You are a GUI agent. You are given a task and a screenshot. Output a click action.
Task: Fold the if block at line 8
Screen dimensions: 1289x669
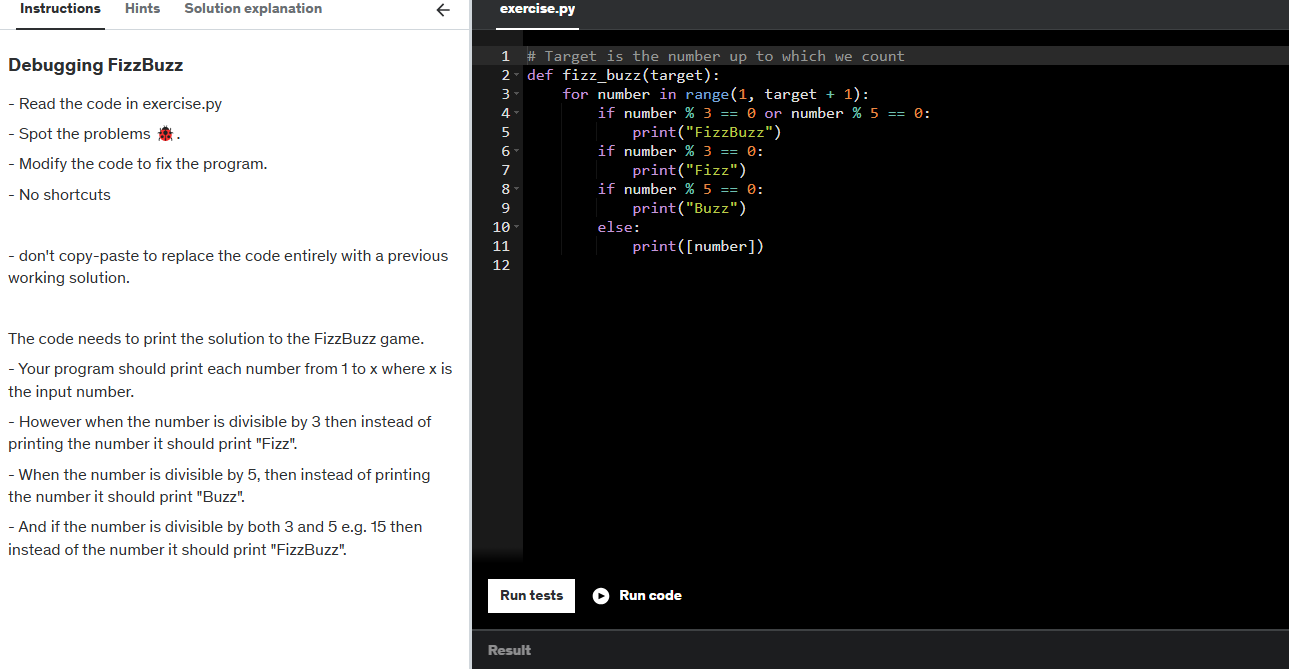coord(516,189)
